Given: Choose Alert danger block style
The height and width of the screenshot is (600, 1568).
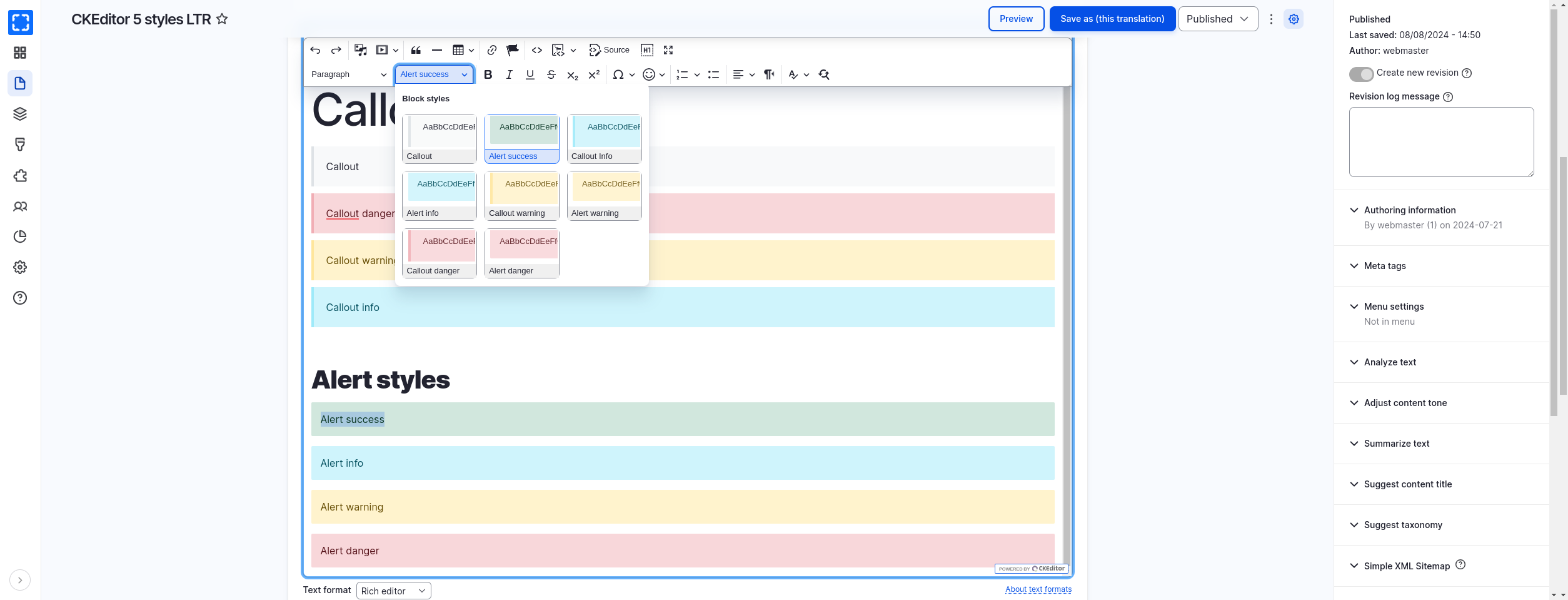Looking at the screenshot, I should pos(521,253).
